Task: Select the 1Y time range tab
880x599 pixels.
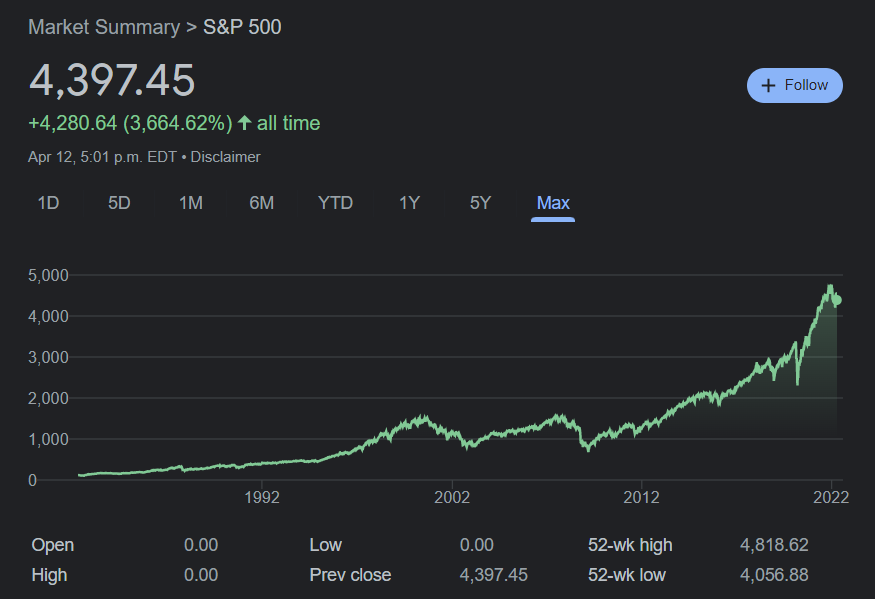Action: point(409,203)
